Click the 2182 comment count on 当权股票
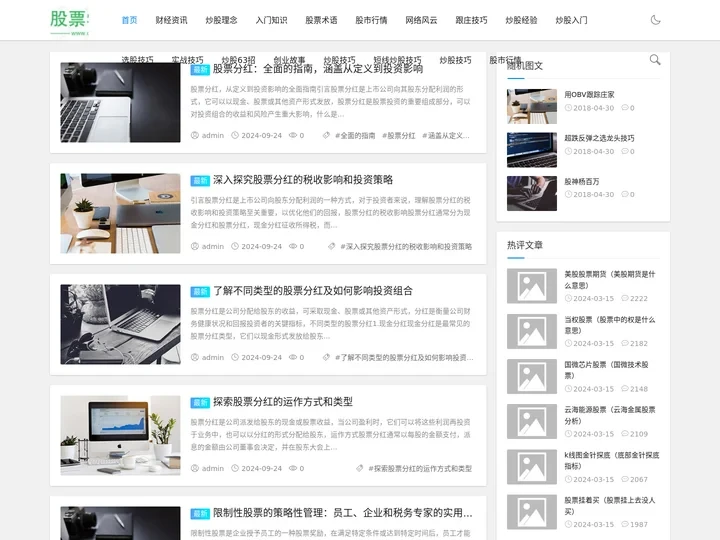The image size is (720, 540). click(x=639, y=344)
